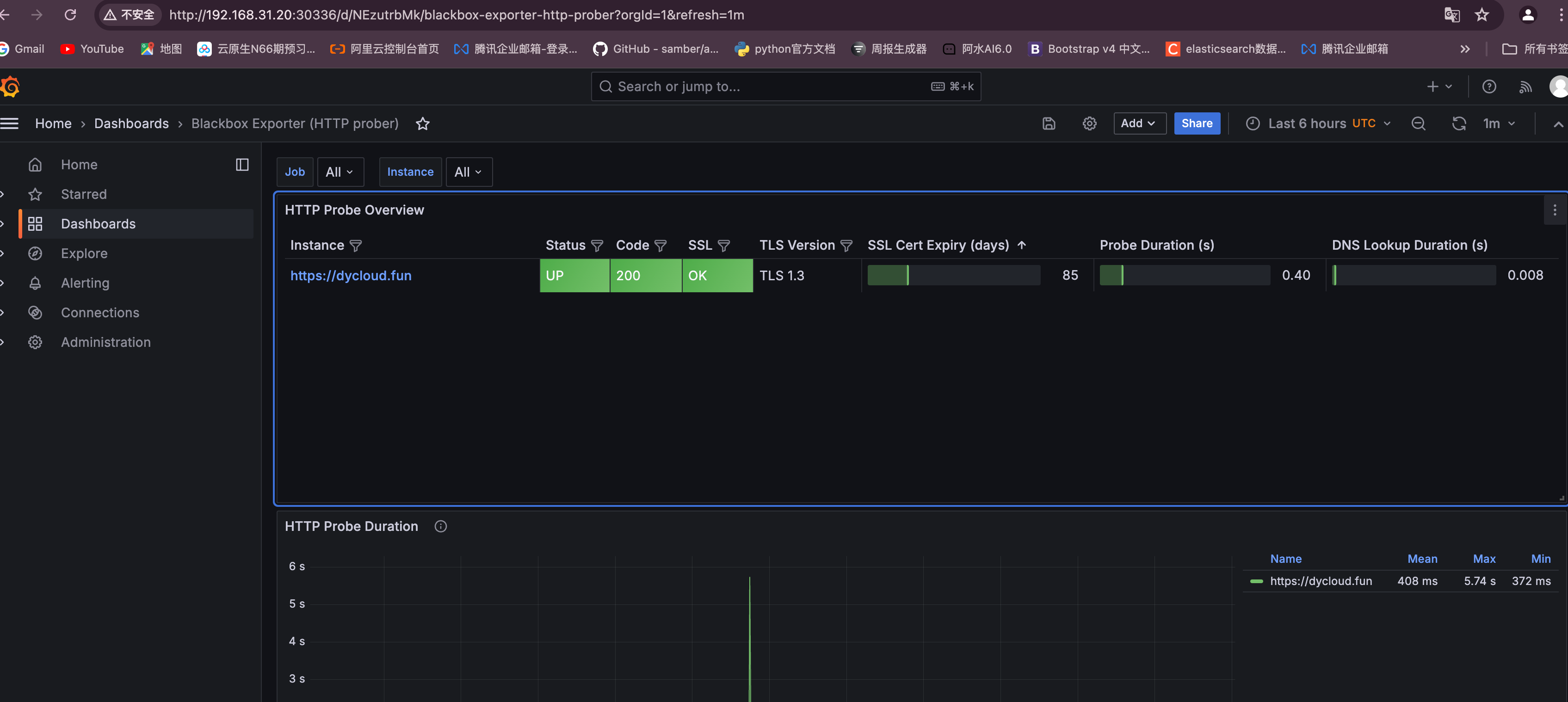
Task: Expand the Dashboards sidebar section
Action: pyautogui.click(x=2, y=224)
